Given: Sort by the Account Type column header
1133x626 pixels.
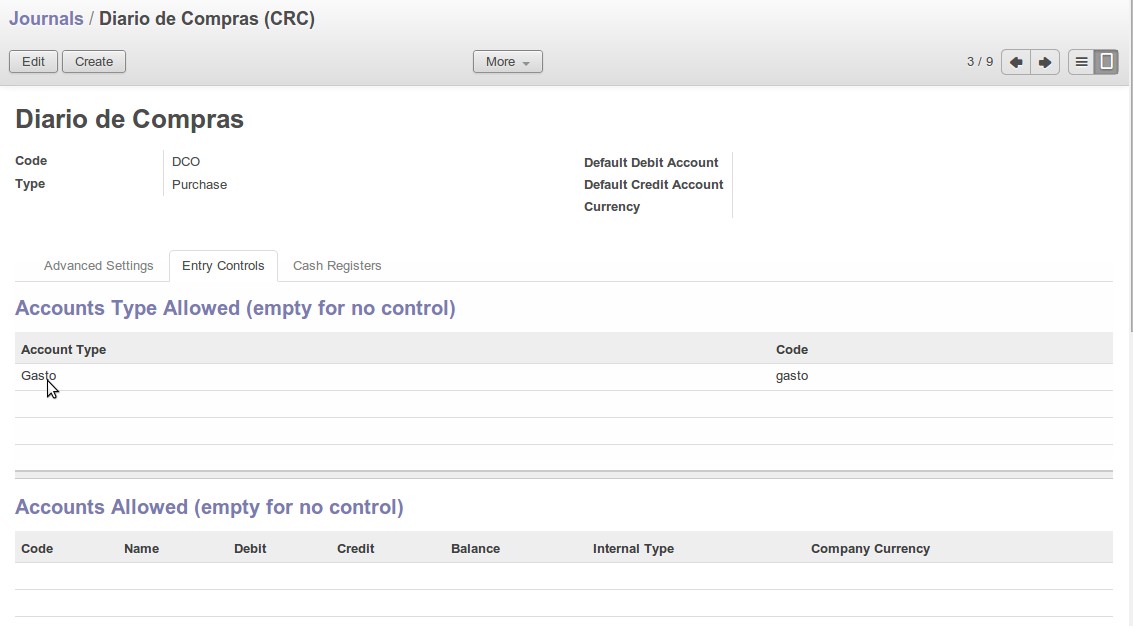Looking at the screenshot, I should (63, 349).
